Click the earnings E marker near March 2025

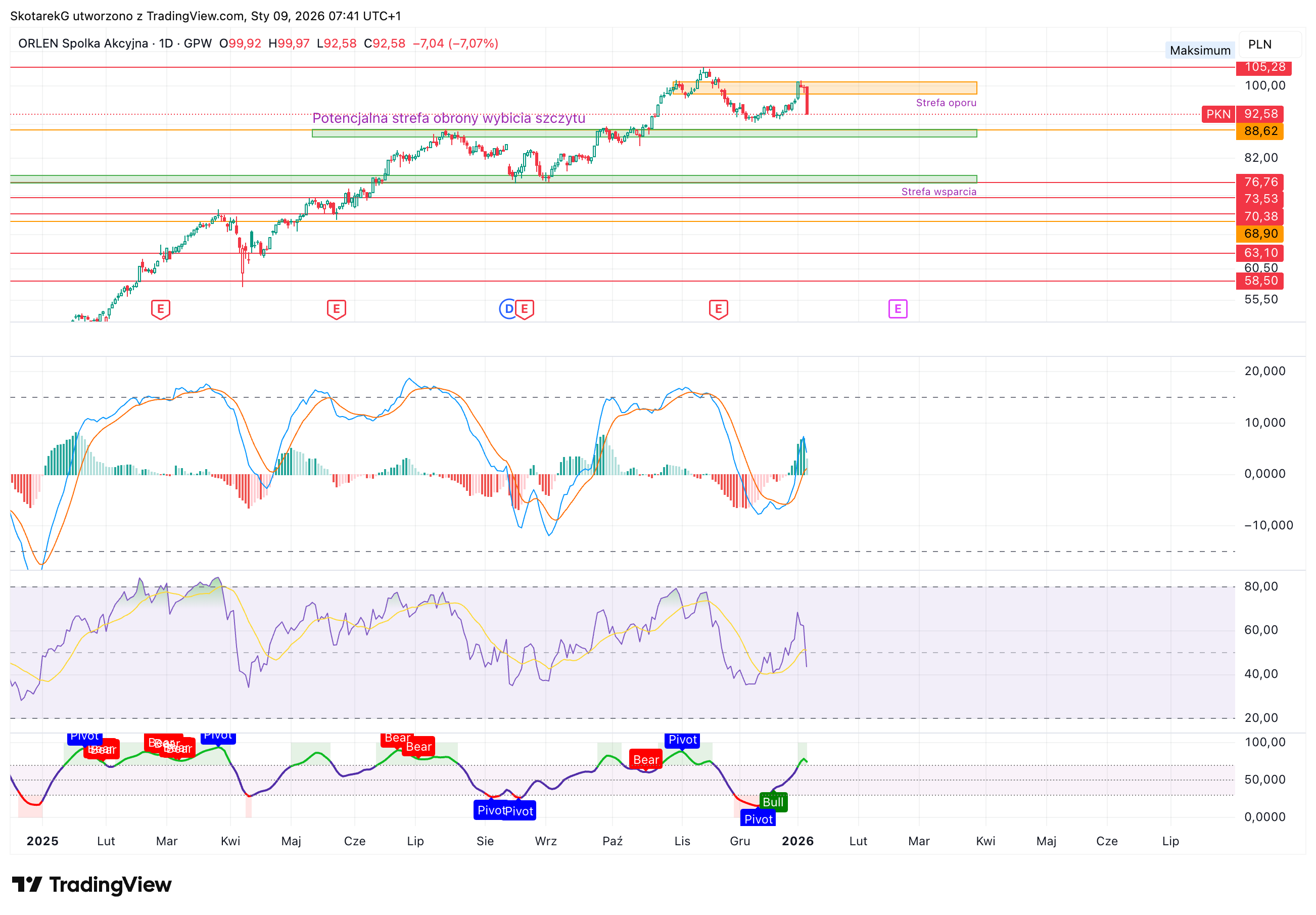[161, 309]
